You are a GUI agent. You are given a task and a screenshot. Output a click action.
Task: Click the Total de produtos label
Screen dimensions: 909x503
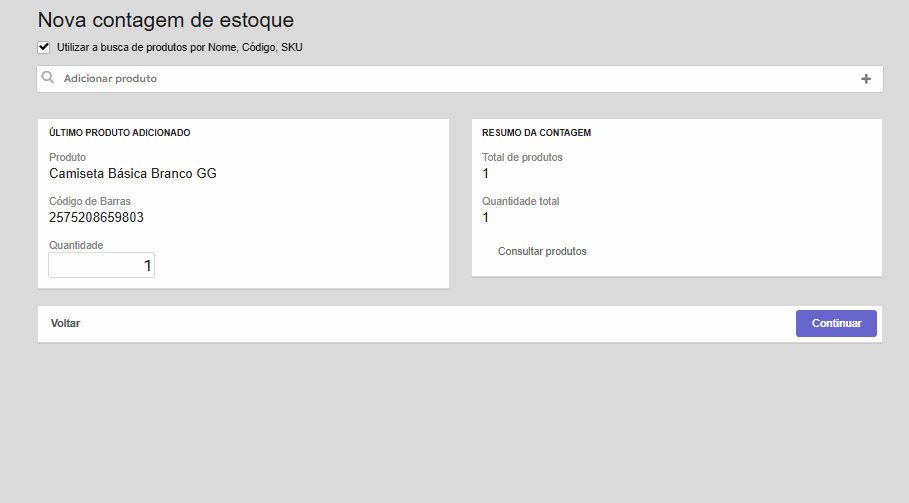522,157
